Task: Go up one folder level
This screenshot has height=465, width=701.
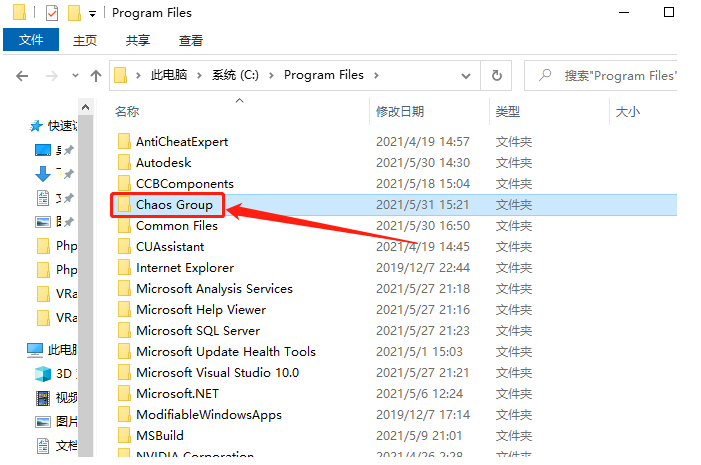Action: point(96,76)
